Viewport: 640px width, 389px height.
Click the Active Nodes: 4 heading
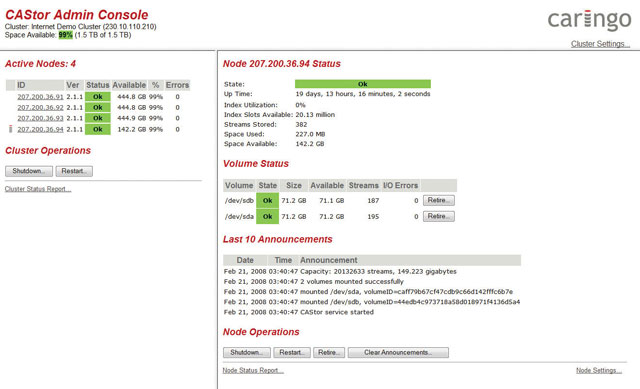(x=40, y=64)
